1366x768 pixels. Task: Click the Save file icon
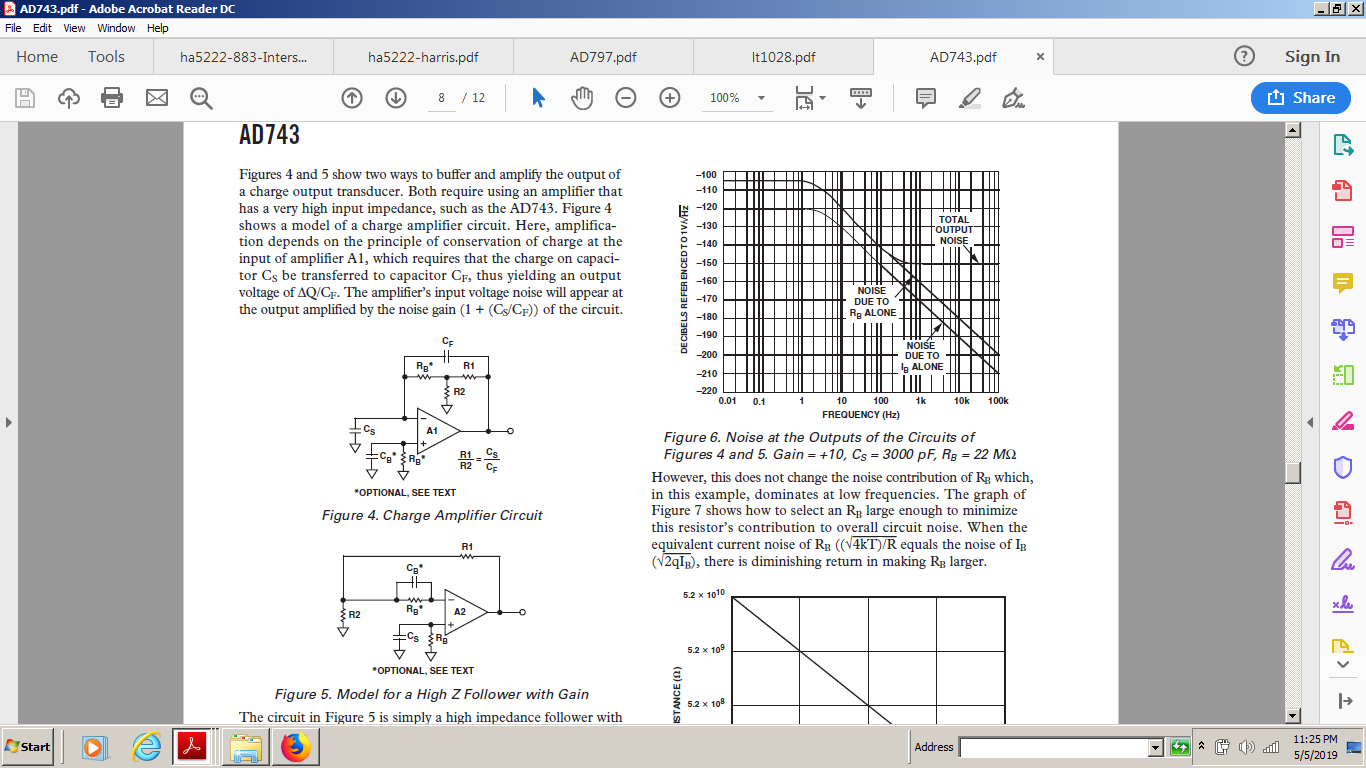coord(25,98)
